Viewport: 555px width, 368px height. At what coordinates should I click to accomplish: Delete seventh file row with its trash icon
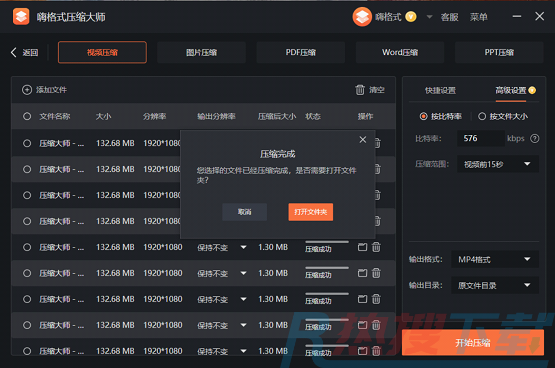click(376, 299)
